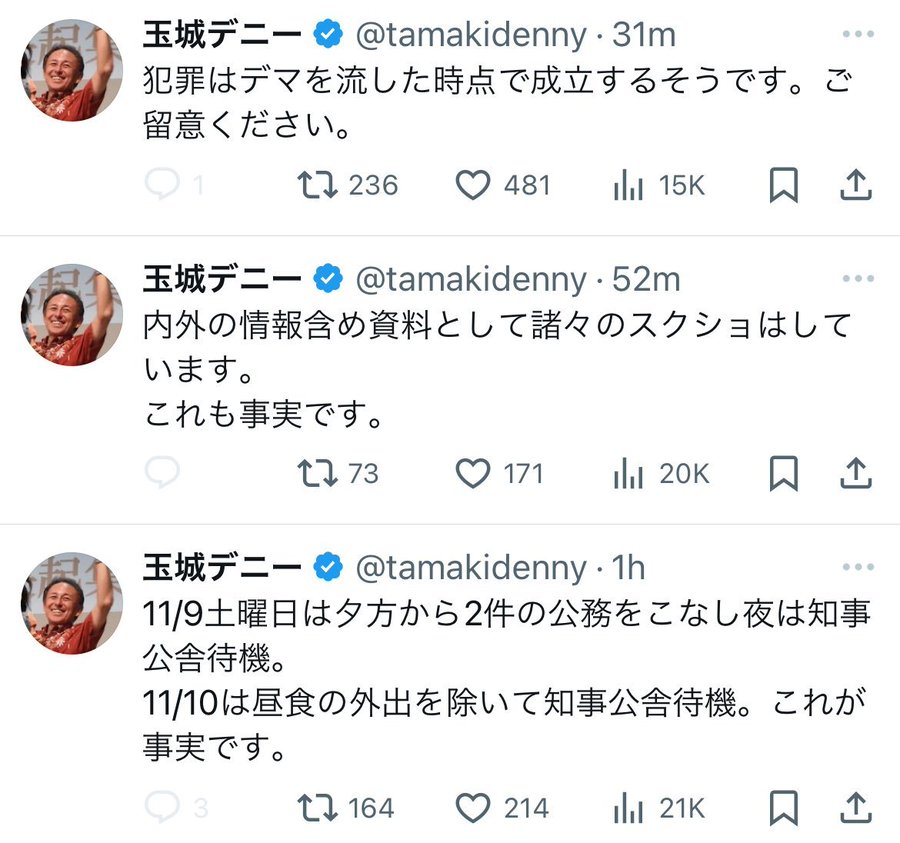The width and height of the screenshot is (900, 843).
Task: Click the profile avatar on the 1h tweet
Action: click(x=71, y=601)
